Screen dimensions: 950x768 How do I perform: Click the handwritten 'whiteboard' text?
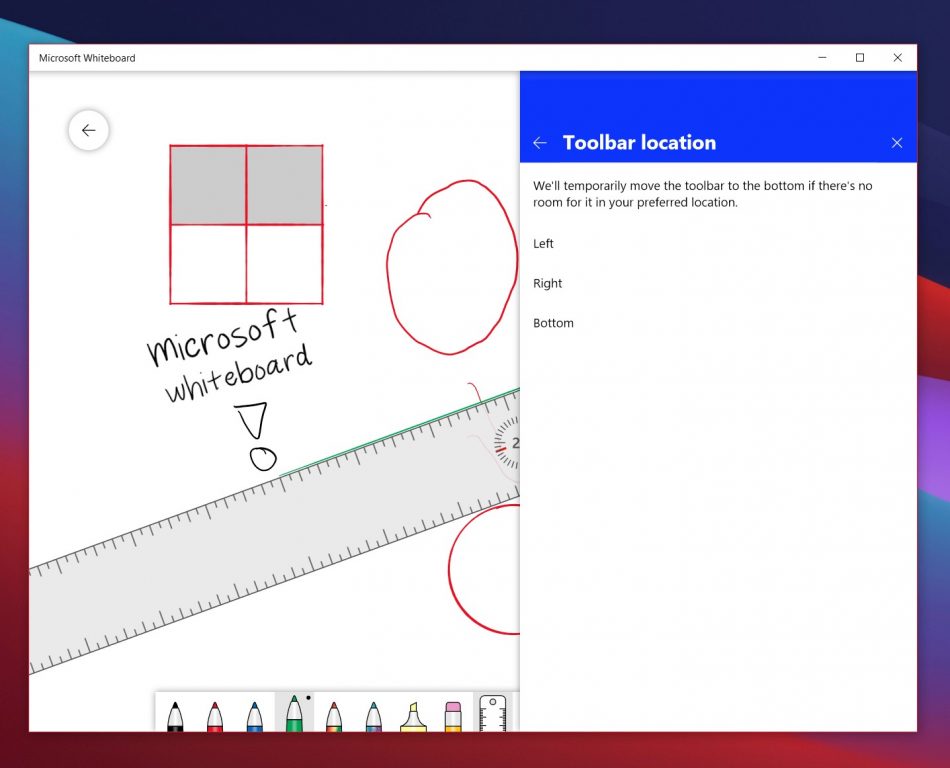click(238, 372)
